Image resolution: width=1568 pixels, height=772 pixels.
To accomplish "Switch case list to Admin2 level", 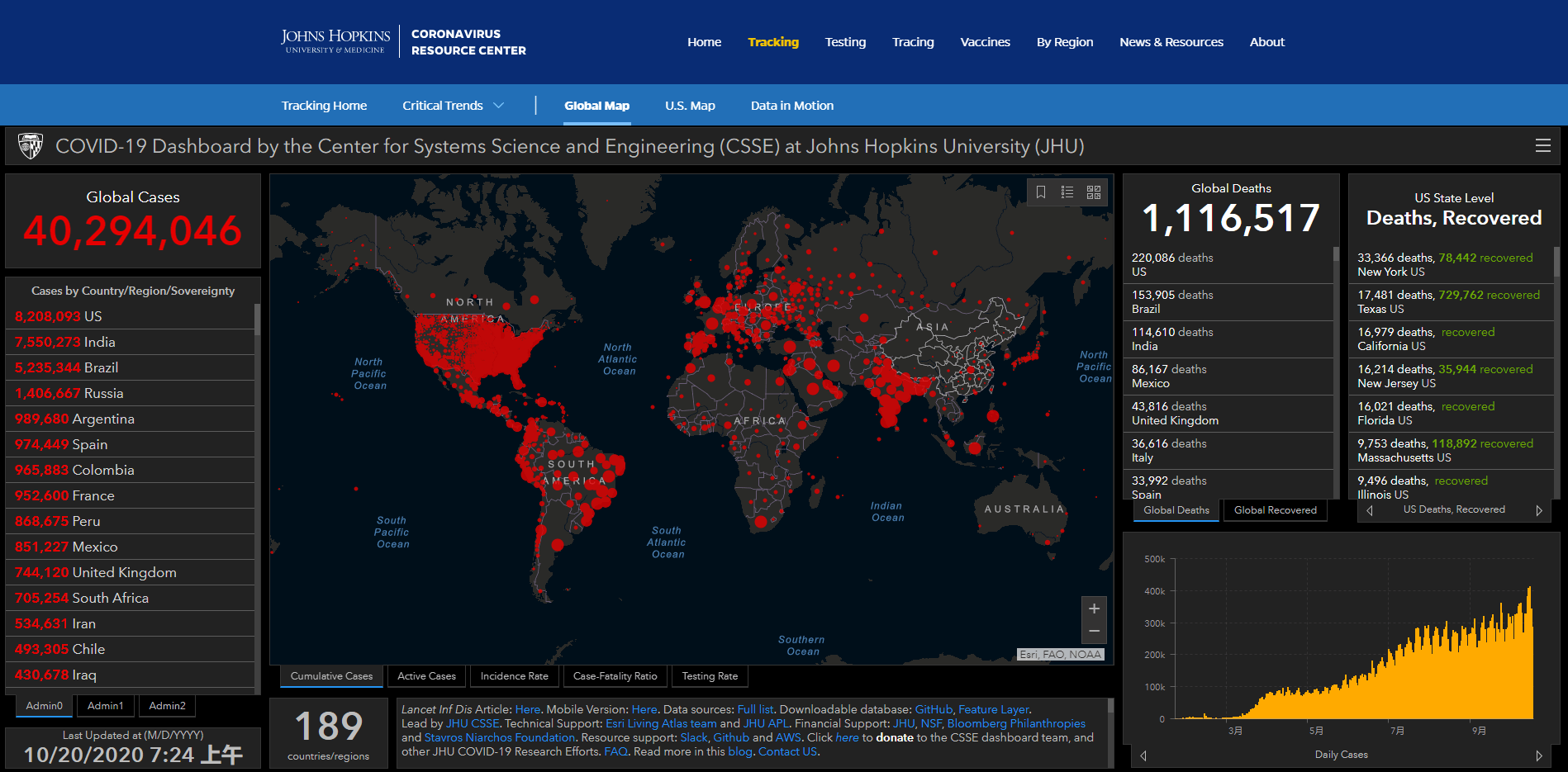I will click(x=167, y=706).
